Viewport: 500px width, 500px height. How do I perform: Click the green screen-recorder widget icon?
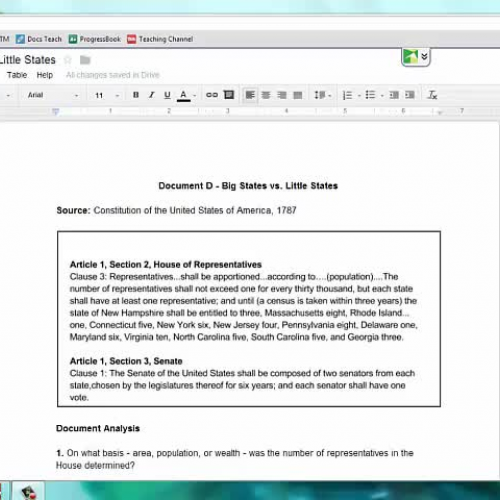pos(410,56)
